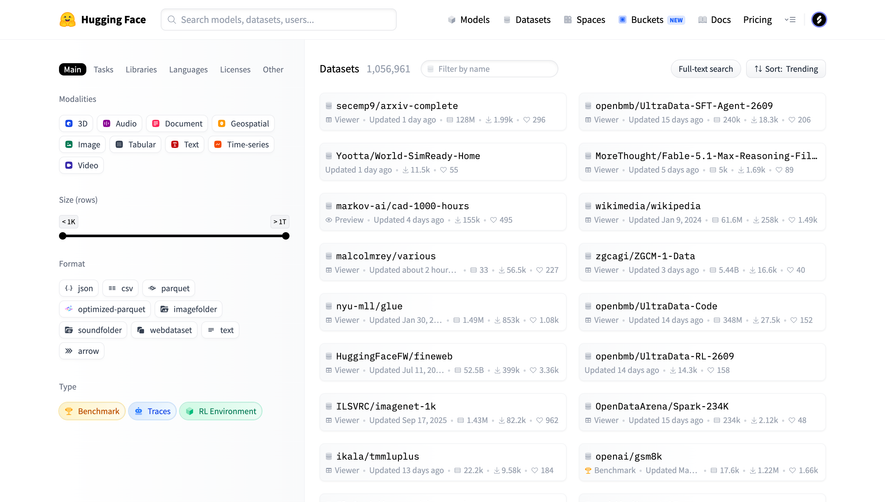
Task: Toggle the Geospatial modality filter
Action: [243, 124]
